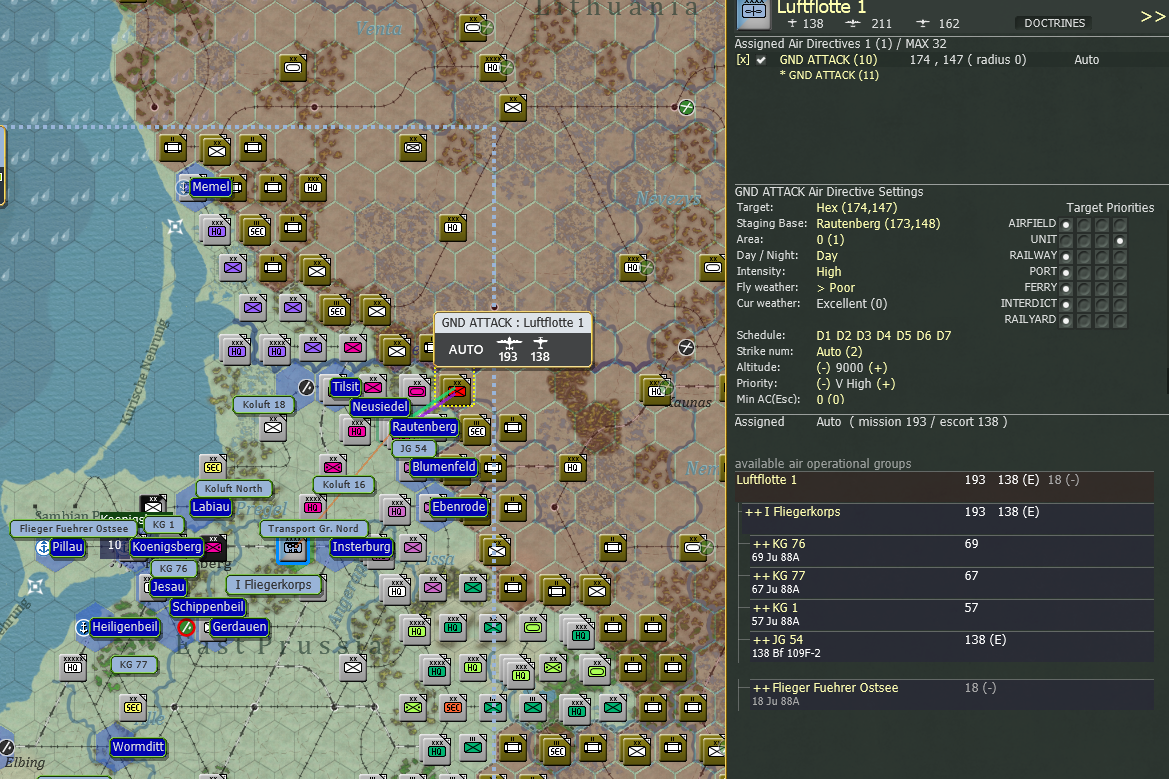1169x779 pixels.
Task: Click the anchor port icon beside Pillau
Action: pyautogui.click(x=43, y=547)
